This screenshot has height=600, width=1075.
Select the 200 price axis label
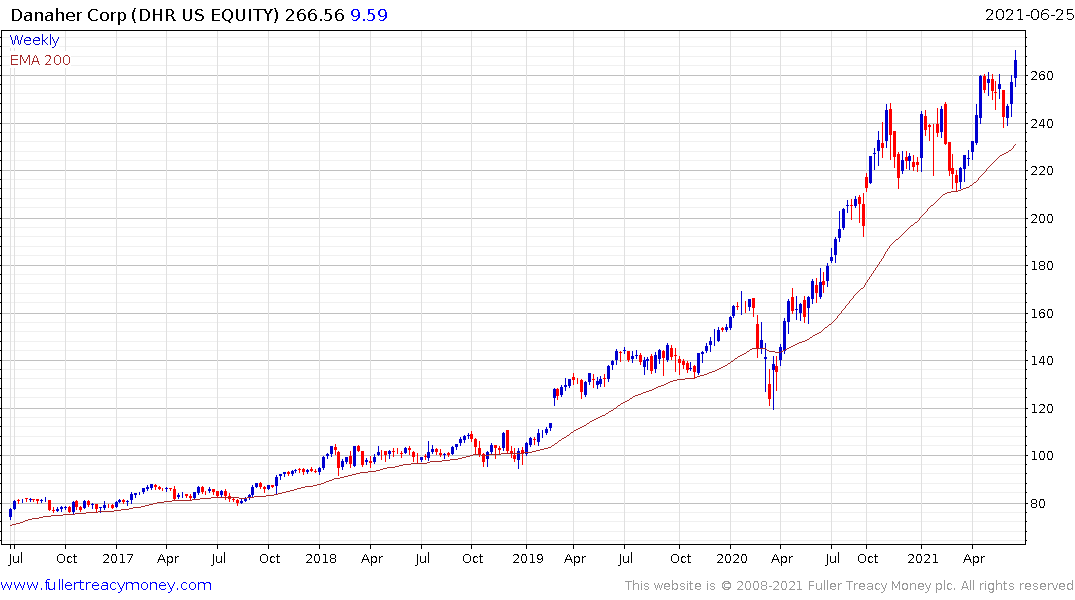coord(1042,219)
